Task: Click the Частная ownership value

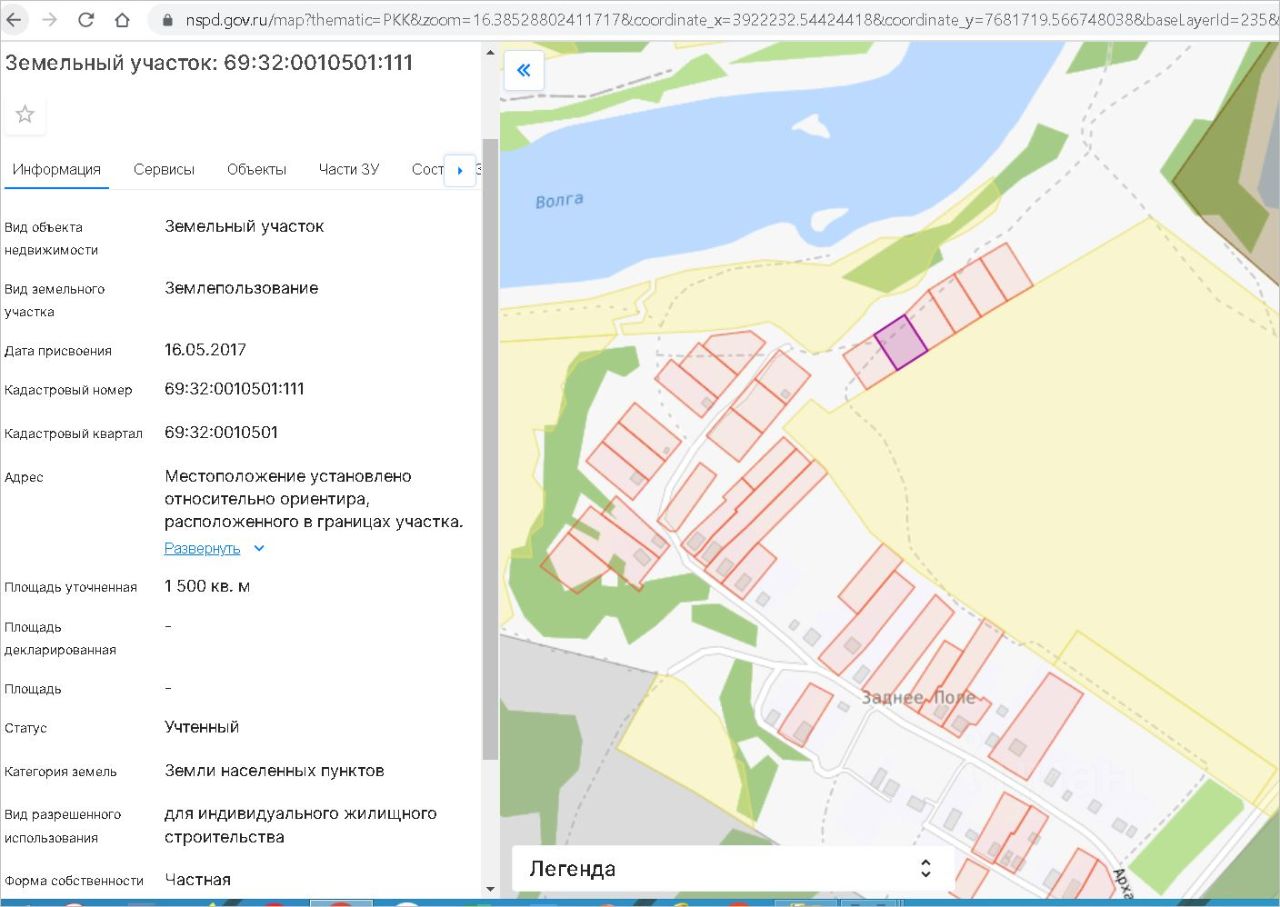Action: click(x=198, y=879)
